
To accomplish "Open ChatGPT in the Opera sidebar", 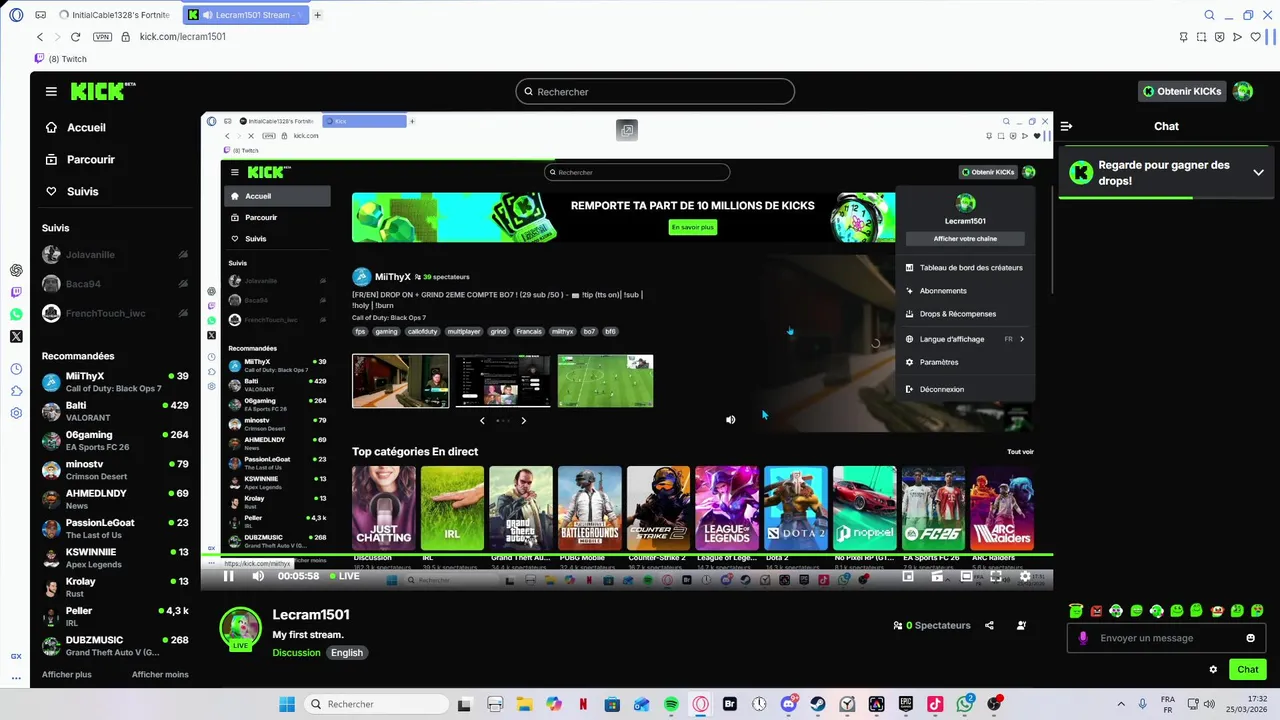I will (x=16, y=270).
